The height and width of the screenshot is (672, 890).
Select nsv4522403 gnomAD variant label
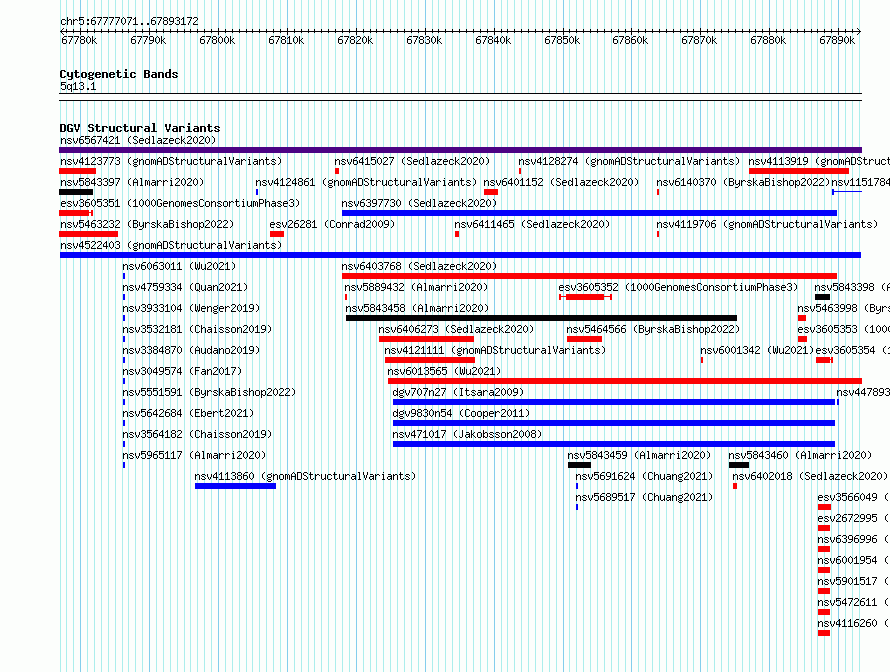[171, 245]
